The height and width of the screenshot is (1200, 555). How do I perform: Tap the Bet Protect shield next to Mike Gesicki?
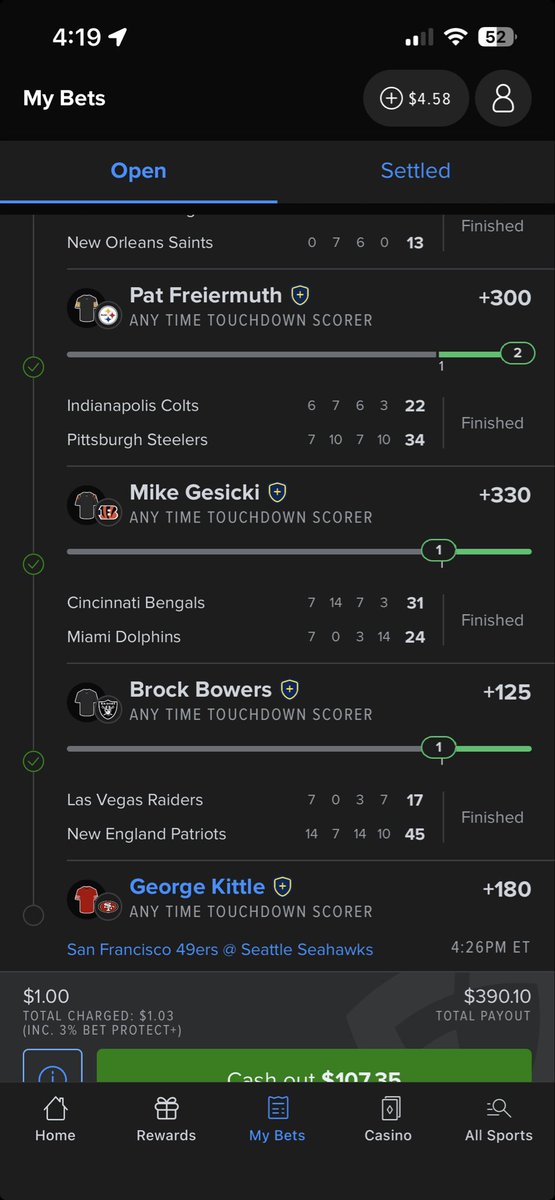click(x=278, y=492)
